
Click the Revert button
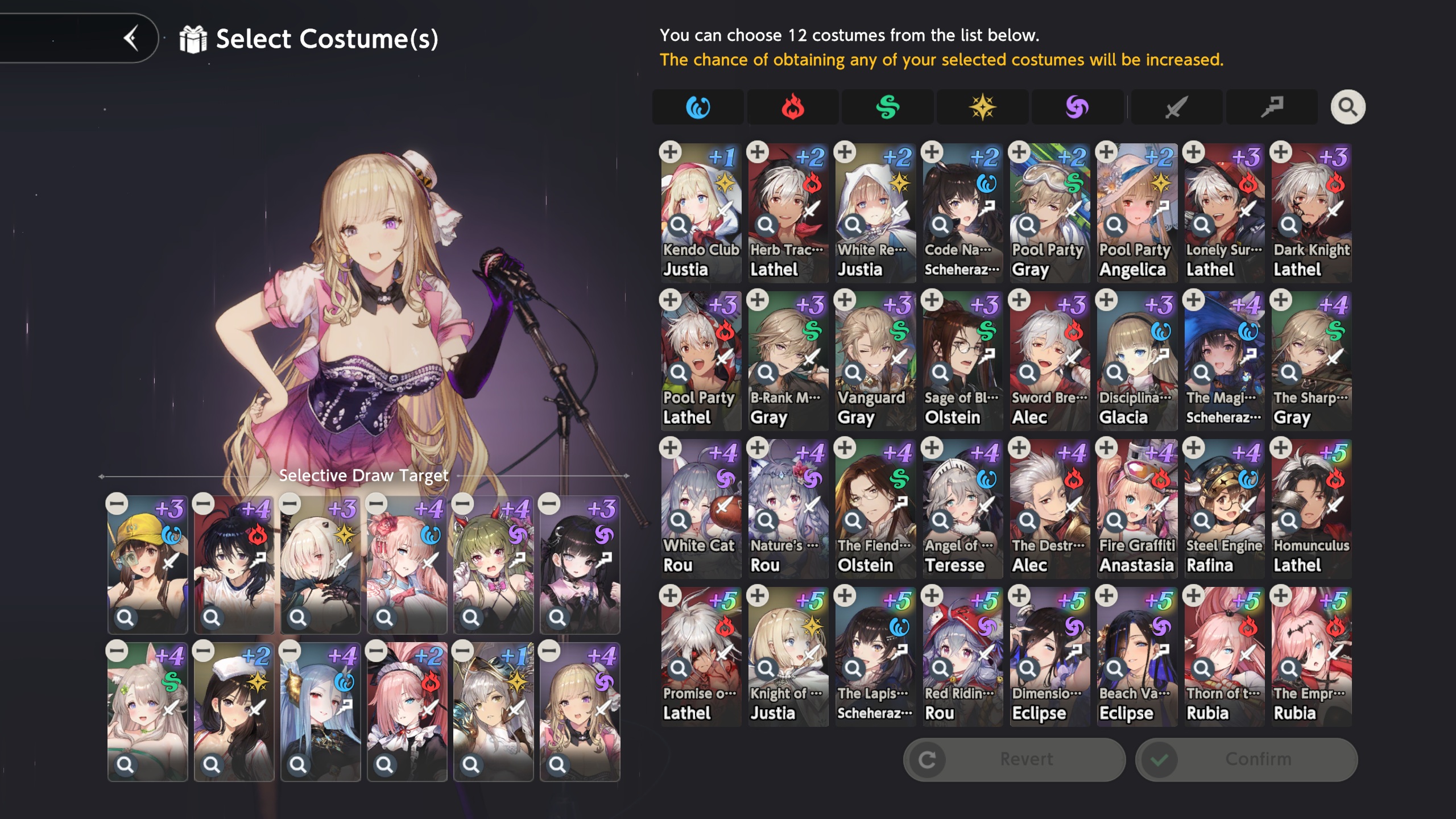tap(1014, 759)
